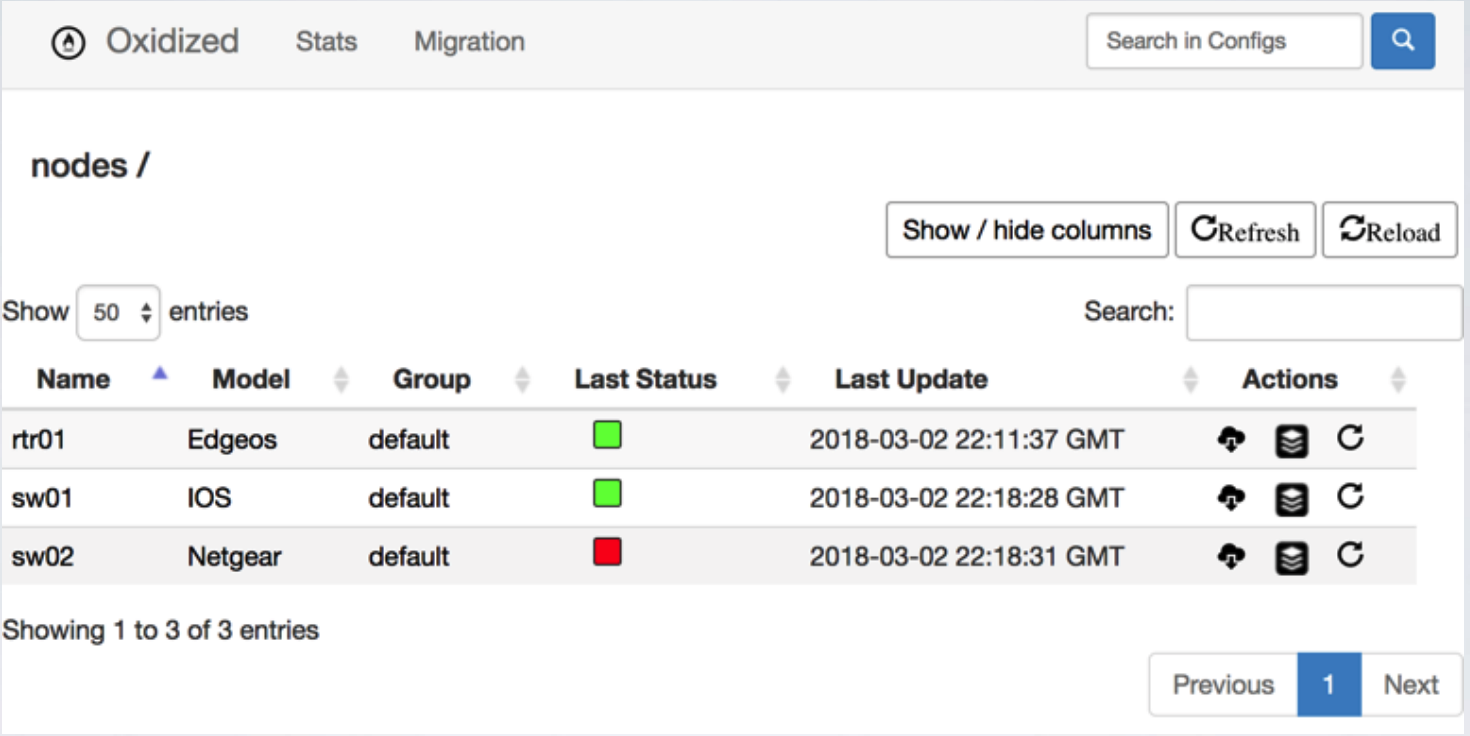
Task: Click the Show / hide columns button
Action: (x=1027, y=230)
